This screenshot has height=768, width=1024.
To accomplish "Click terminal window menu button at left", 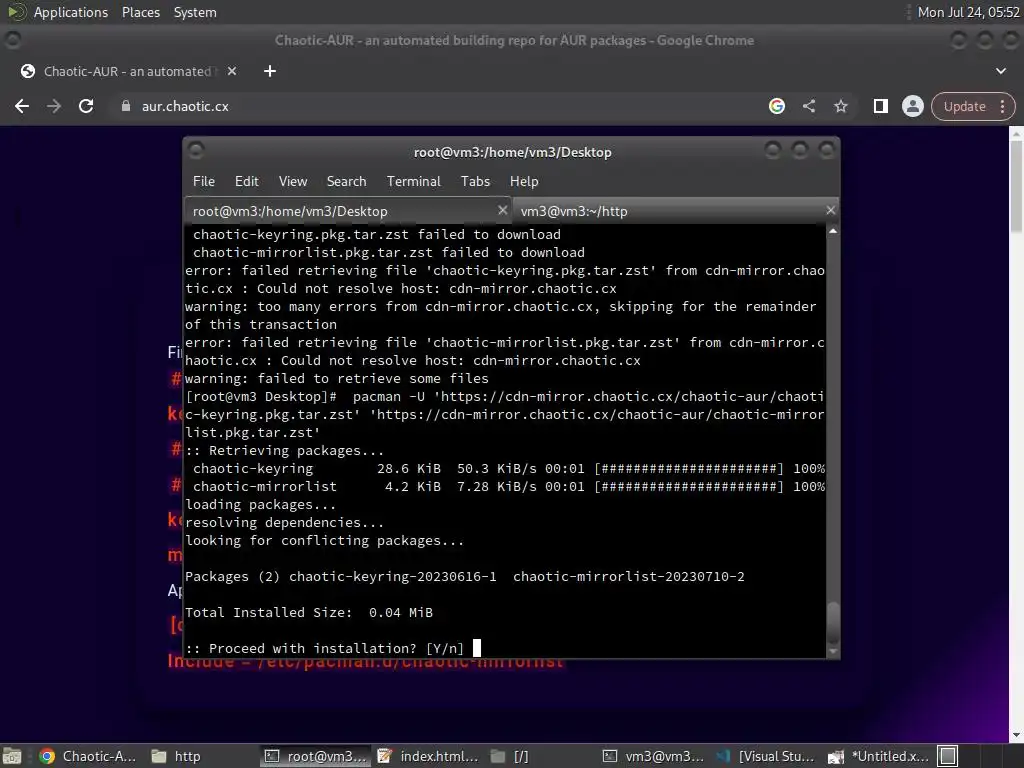I will (x=196, y=151).
